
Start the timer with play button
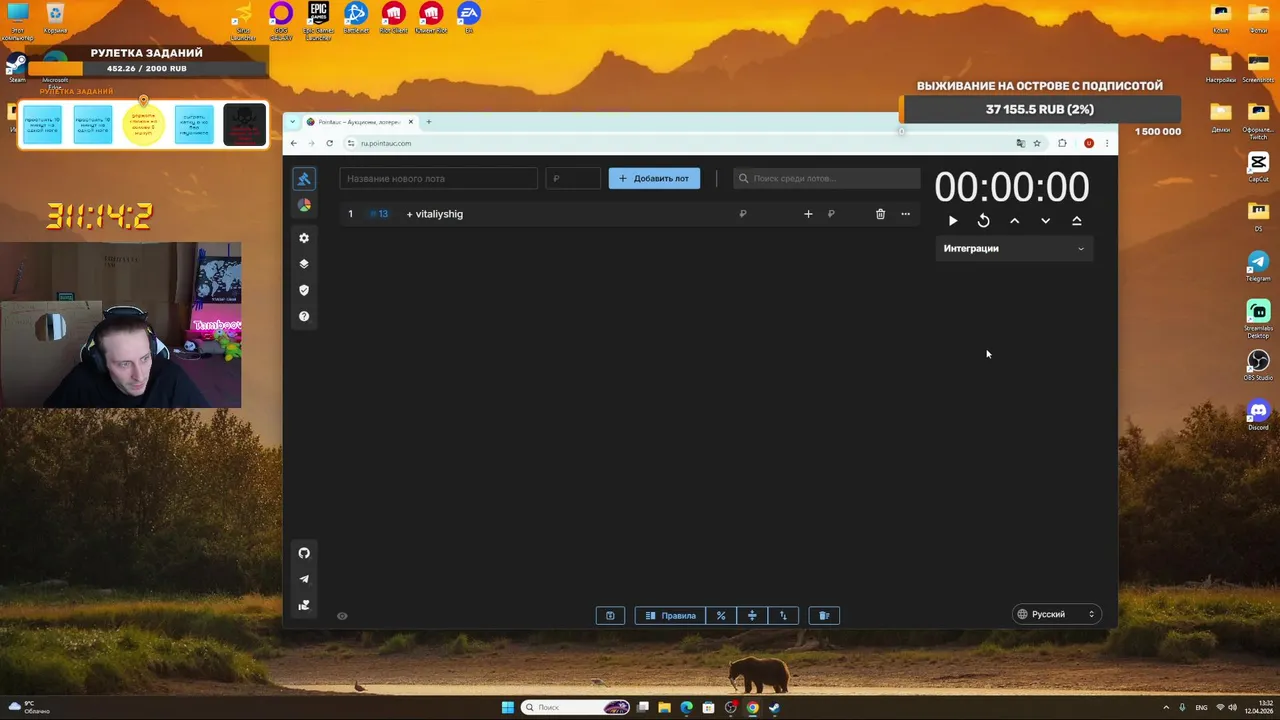coord(952,221)
